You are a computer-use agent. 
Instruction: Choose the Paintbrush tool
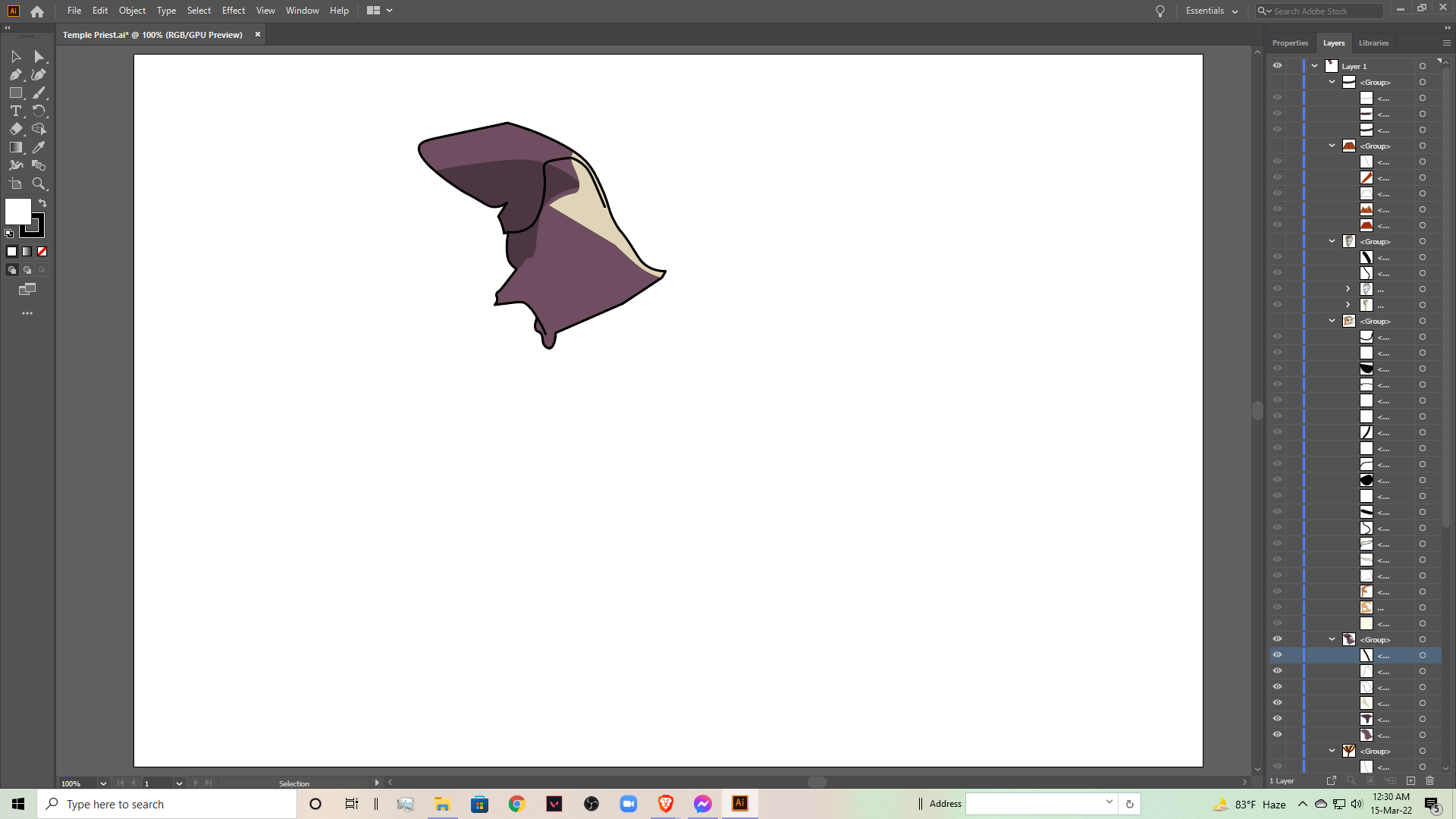point(39,93)
